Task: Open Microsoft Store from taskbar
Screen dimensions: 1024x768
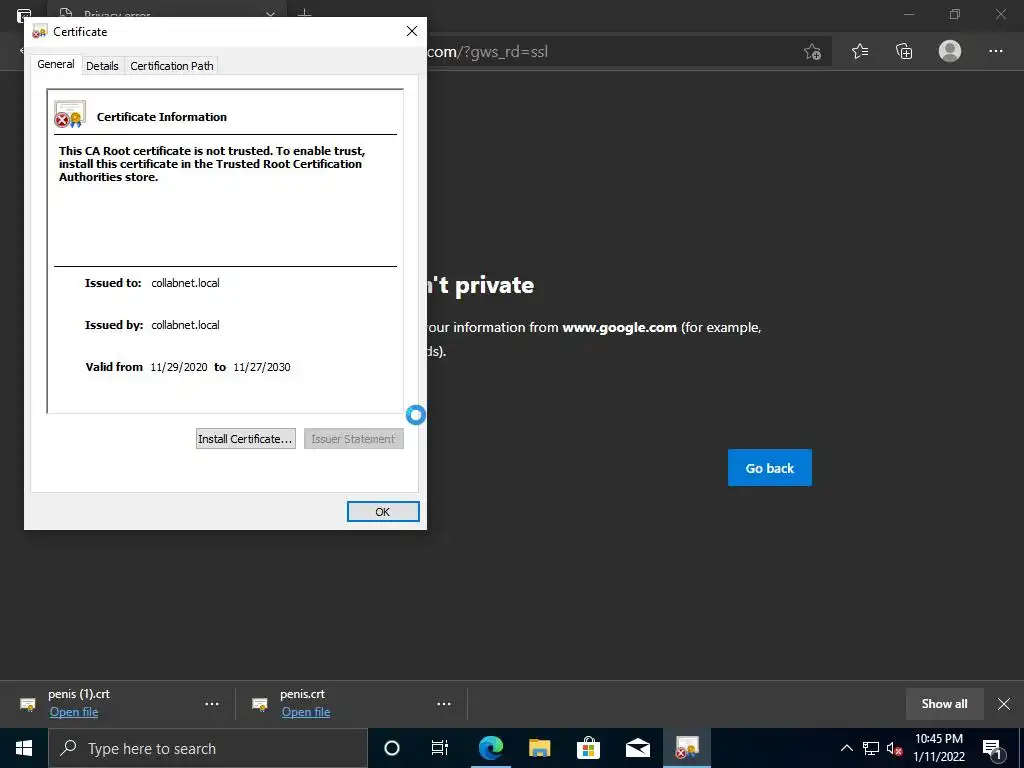Action: pyautogui.click(x=588, y=748)
